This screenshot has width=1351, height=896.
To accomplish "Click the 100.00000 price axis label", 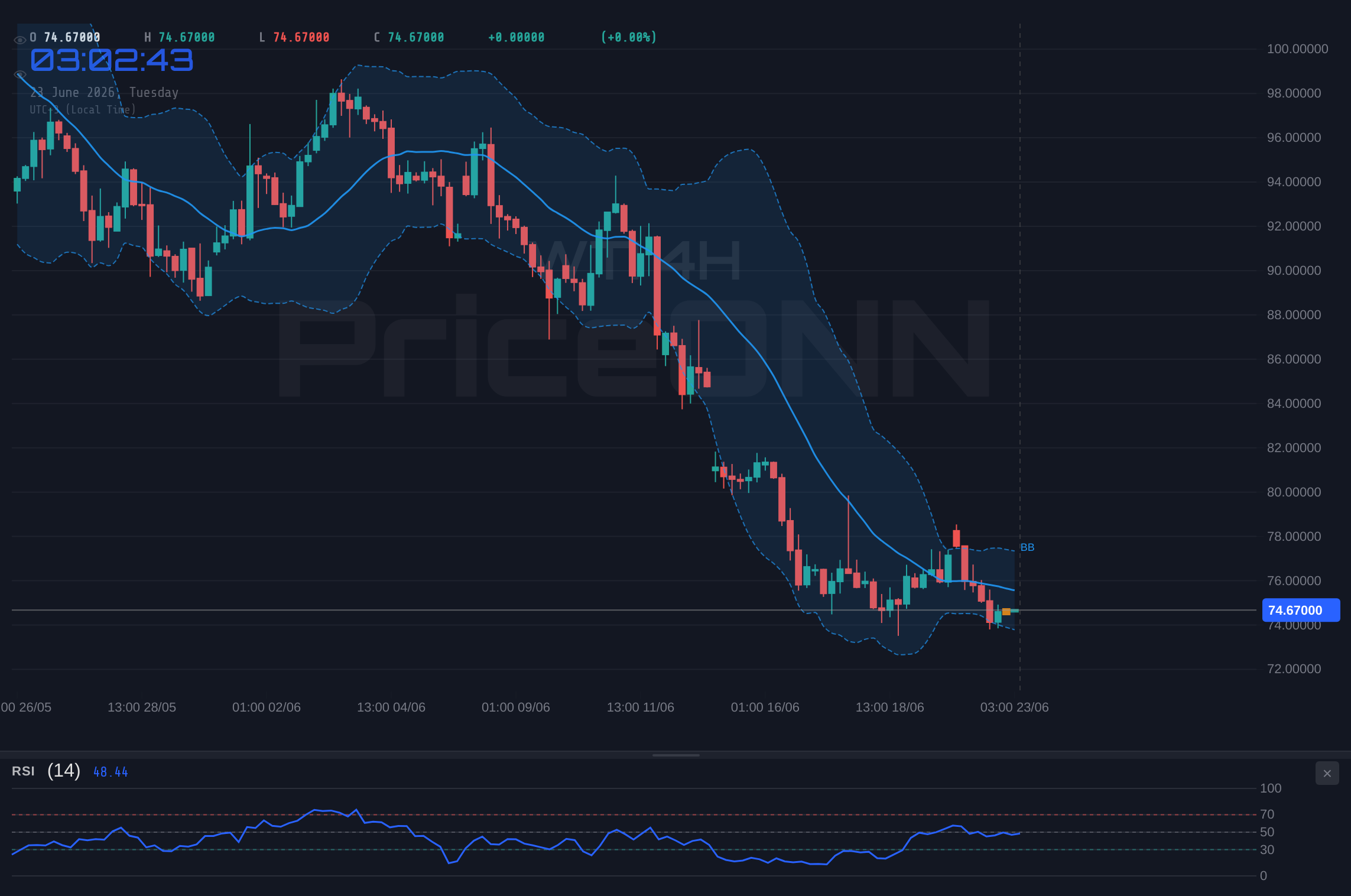I will (x=1297, y=49).
